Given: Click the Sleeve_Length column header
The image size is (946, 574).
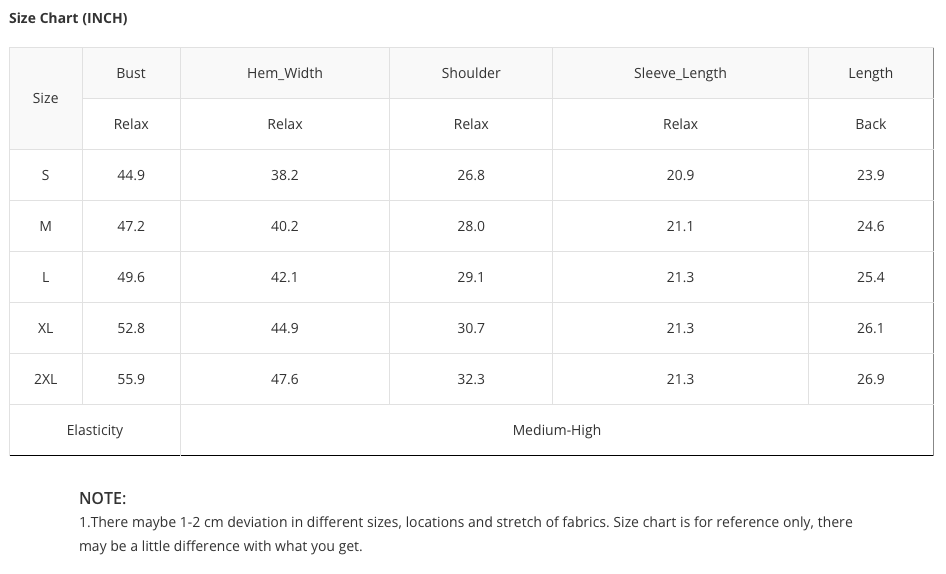Looking at the screenshot, I should point(680,73).
